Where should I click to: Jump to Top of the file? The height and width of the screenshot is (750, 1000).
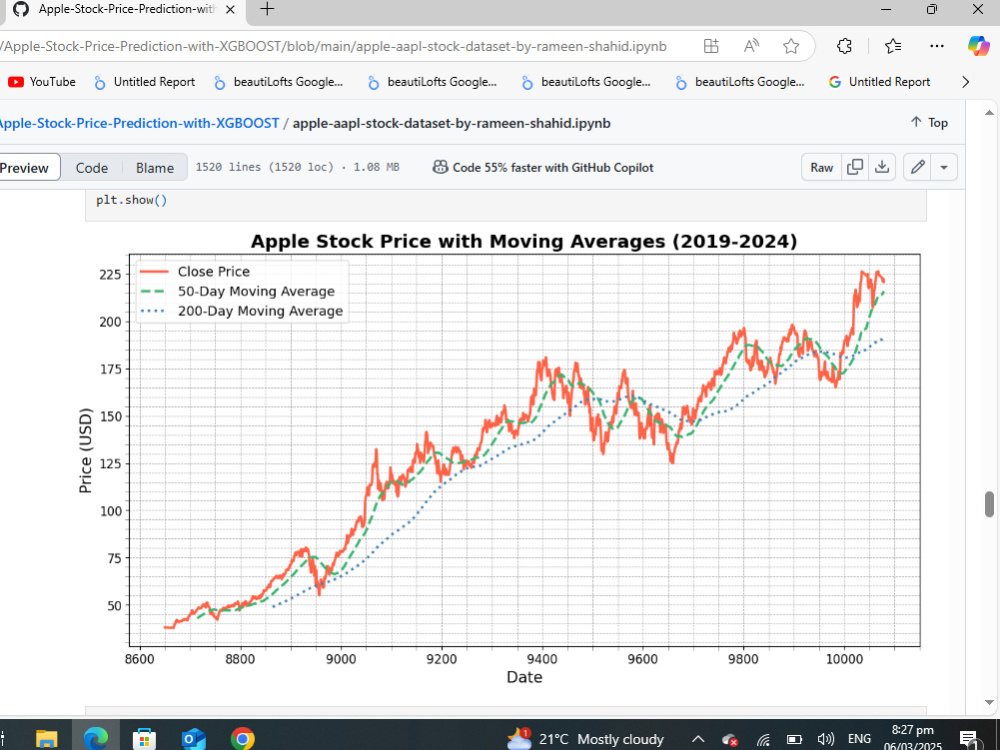pos(929,122)
